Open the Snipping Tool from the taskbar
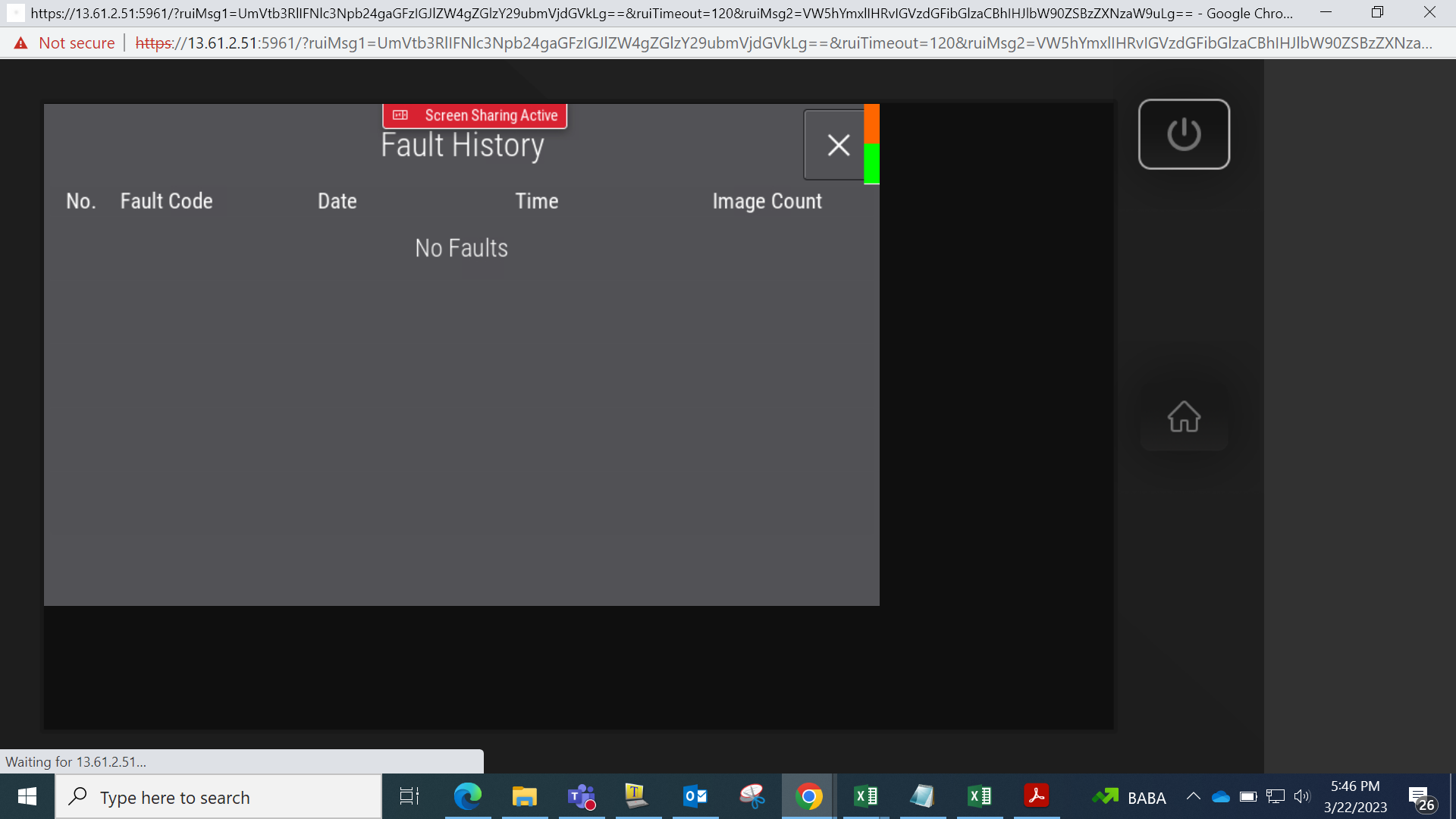Viewport: 1456px width, 819px height. (752, 796)
